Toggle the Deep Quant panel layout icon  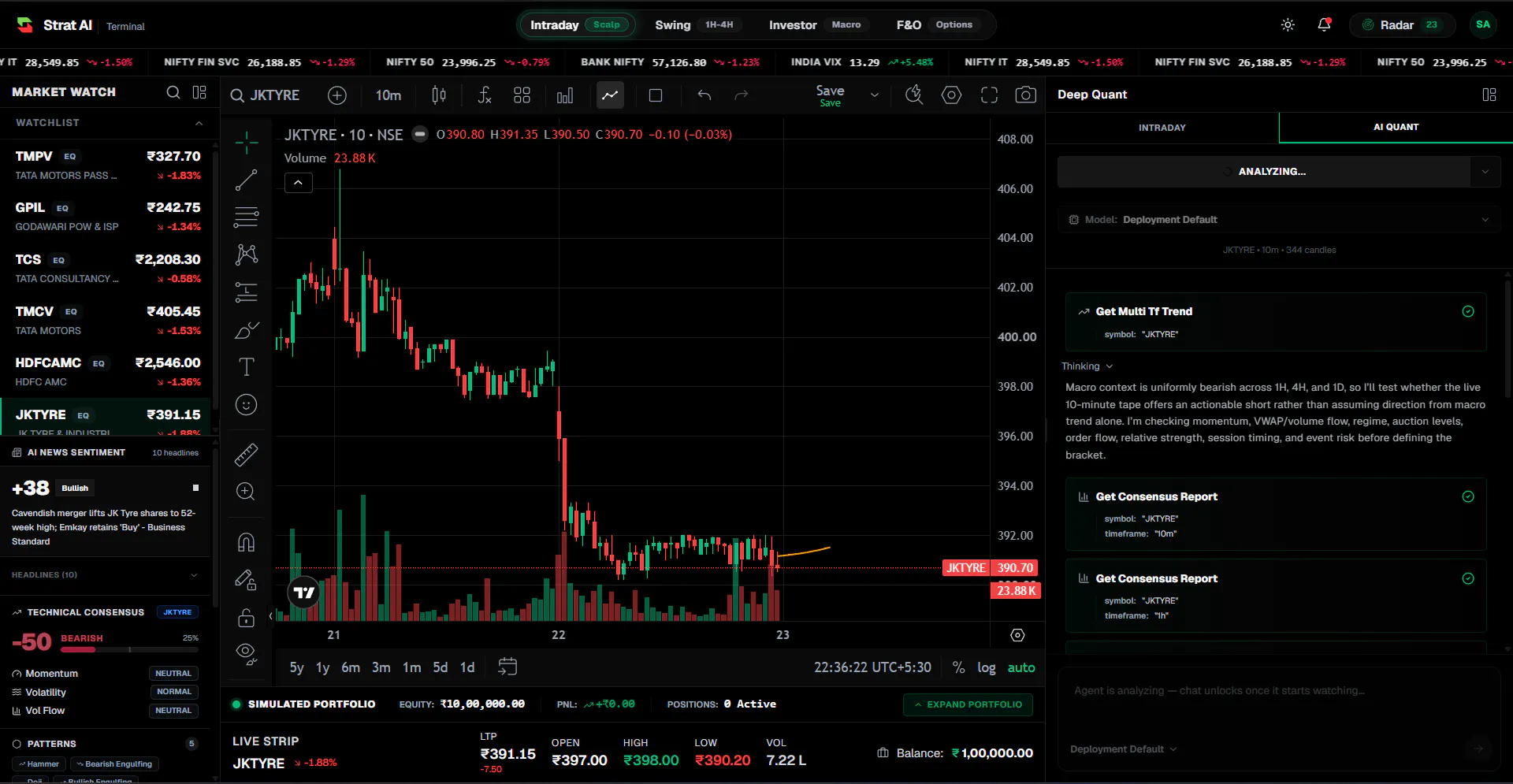click(x=1489, y=95)
